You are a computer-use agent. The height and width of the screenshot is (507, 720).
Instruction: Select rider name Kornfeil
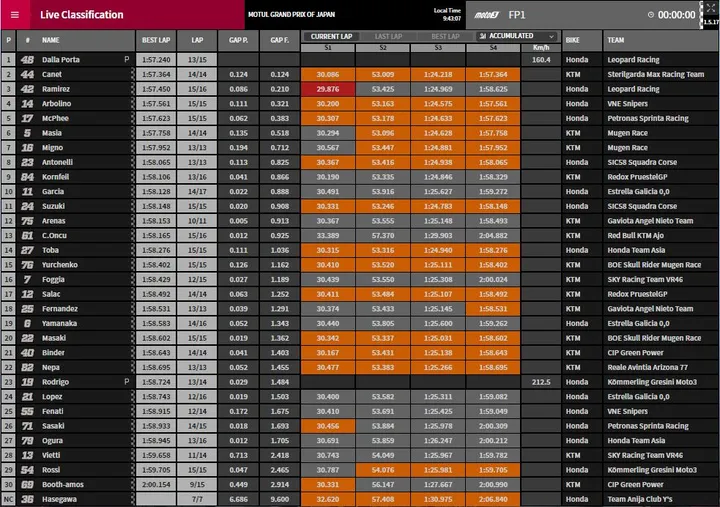coord(56,177)
